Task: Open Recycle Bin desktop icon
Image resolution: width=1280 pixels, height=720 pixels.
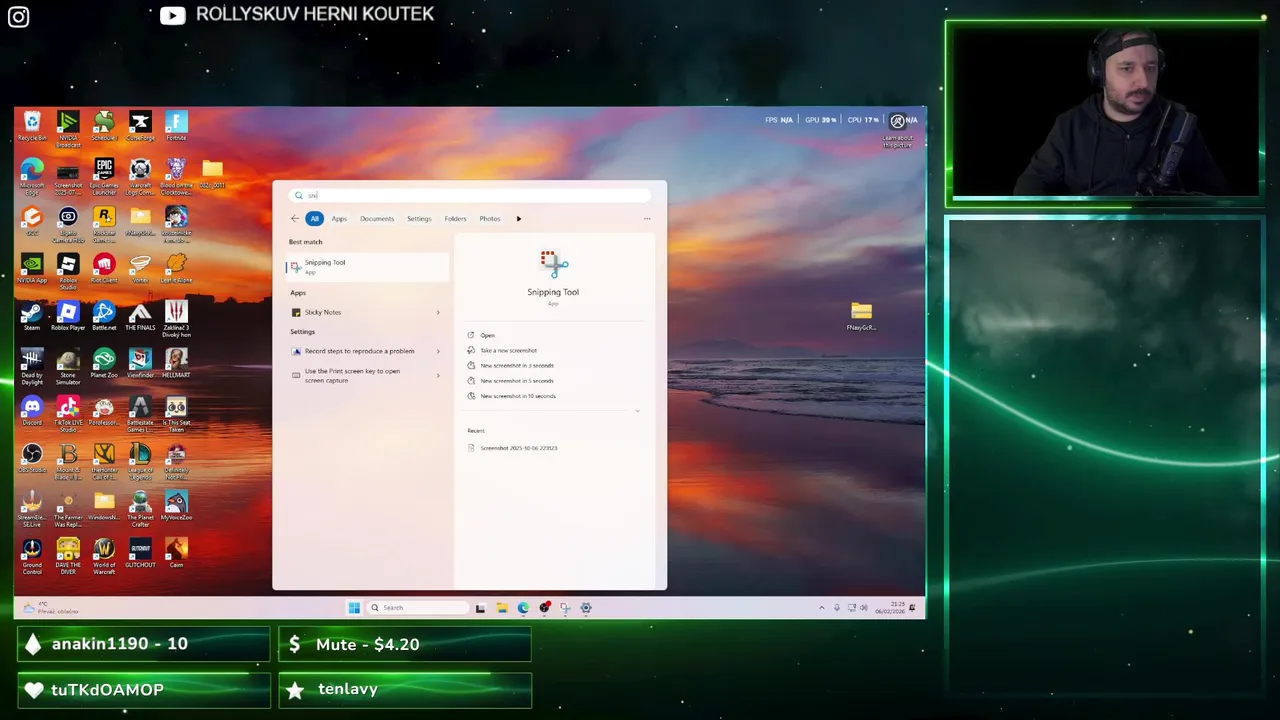Action: click(32, 126)
